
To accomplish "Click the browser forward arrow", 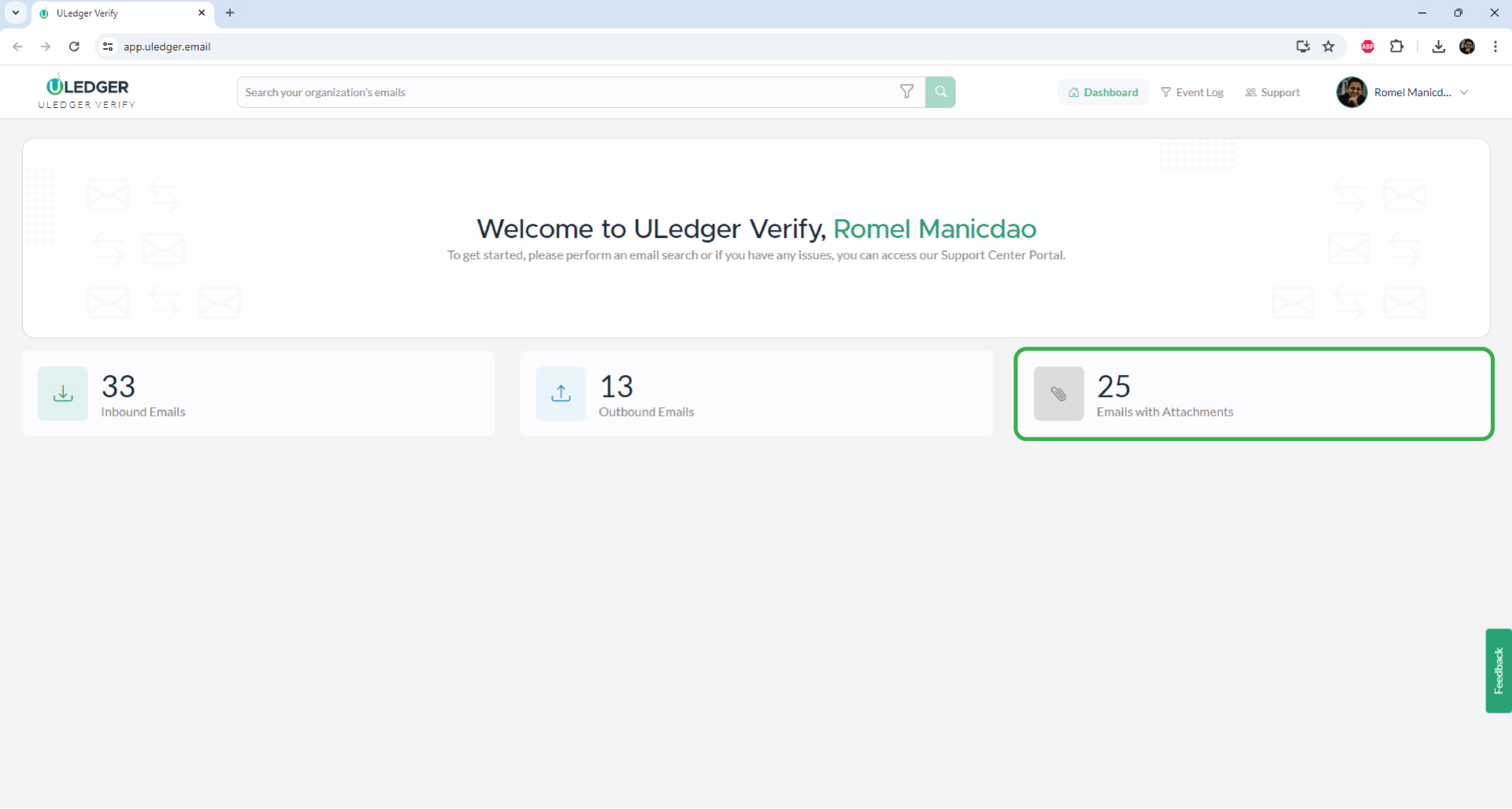I will [x=46, y=46].
